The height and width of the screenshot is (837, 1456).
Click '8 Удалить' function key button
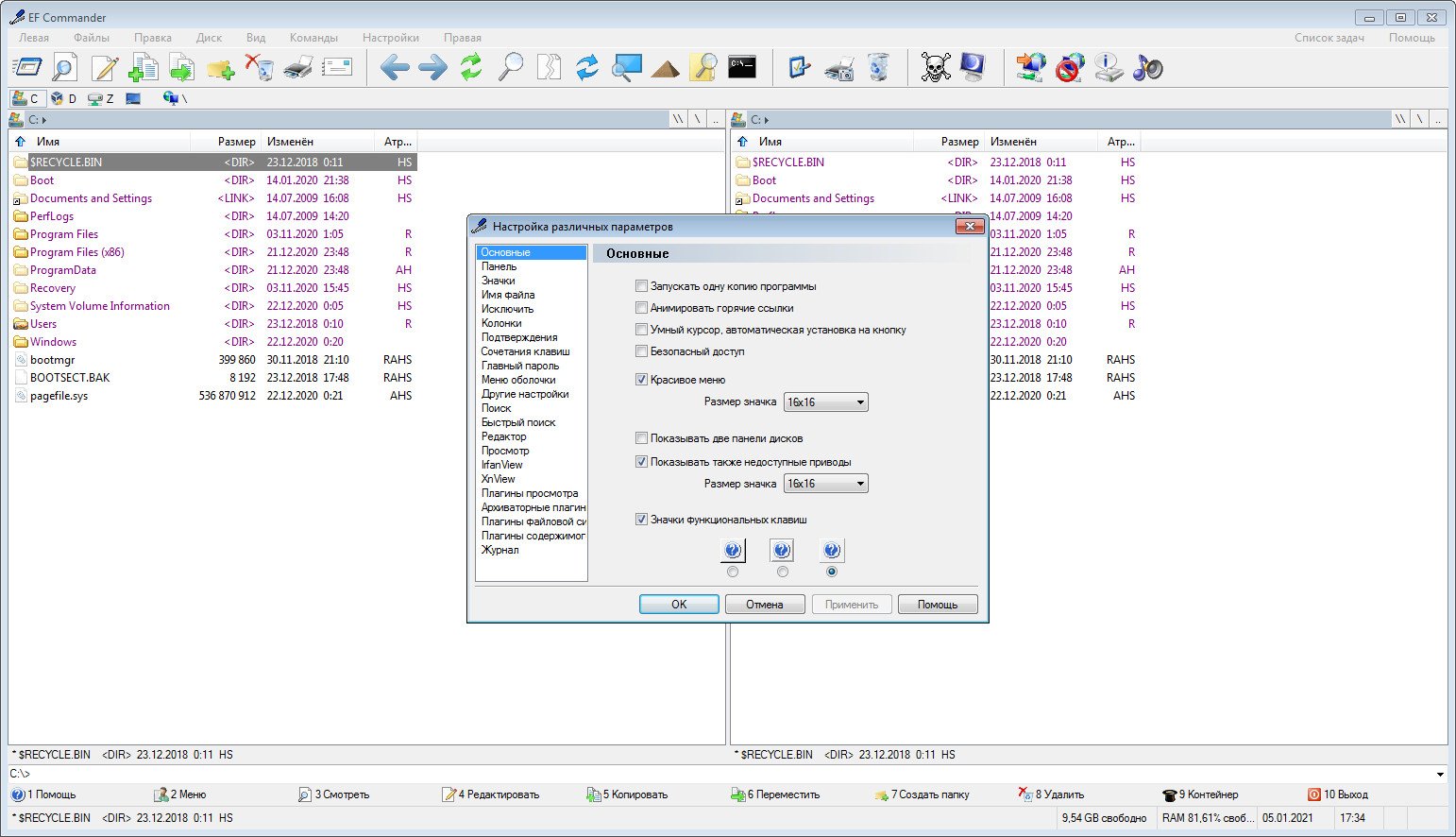1051,794
